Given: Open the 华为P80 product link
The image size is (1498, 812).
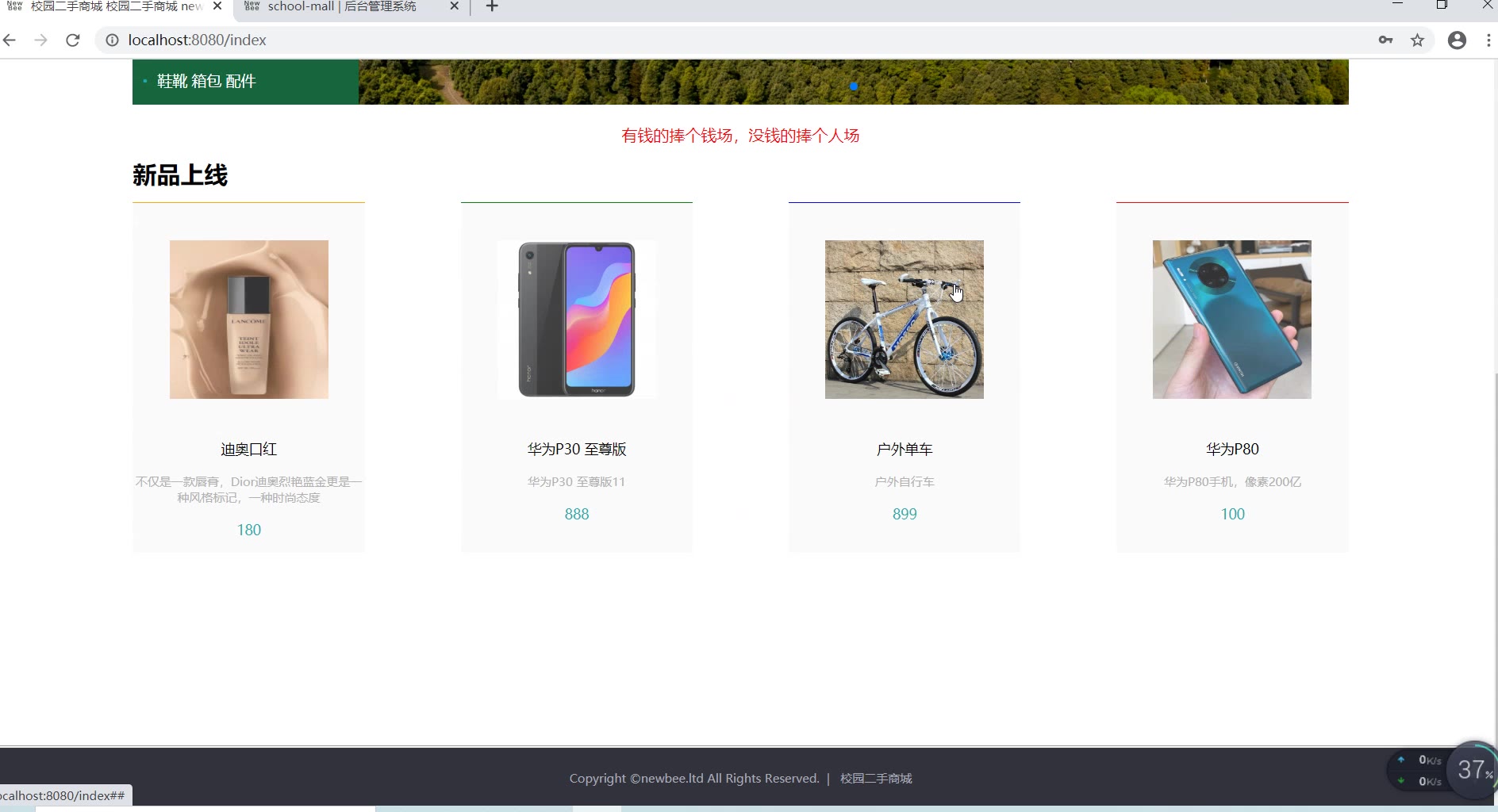Looking at the screenshot, I should coord(1232,449).
